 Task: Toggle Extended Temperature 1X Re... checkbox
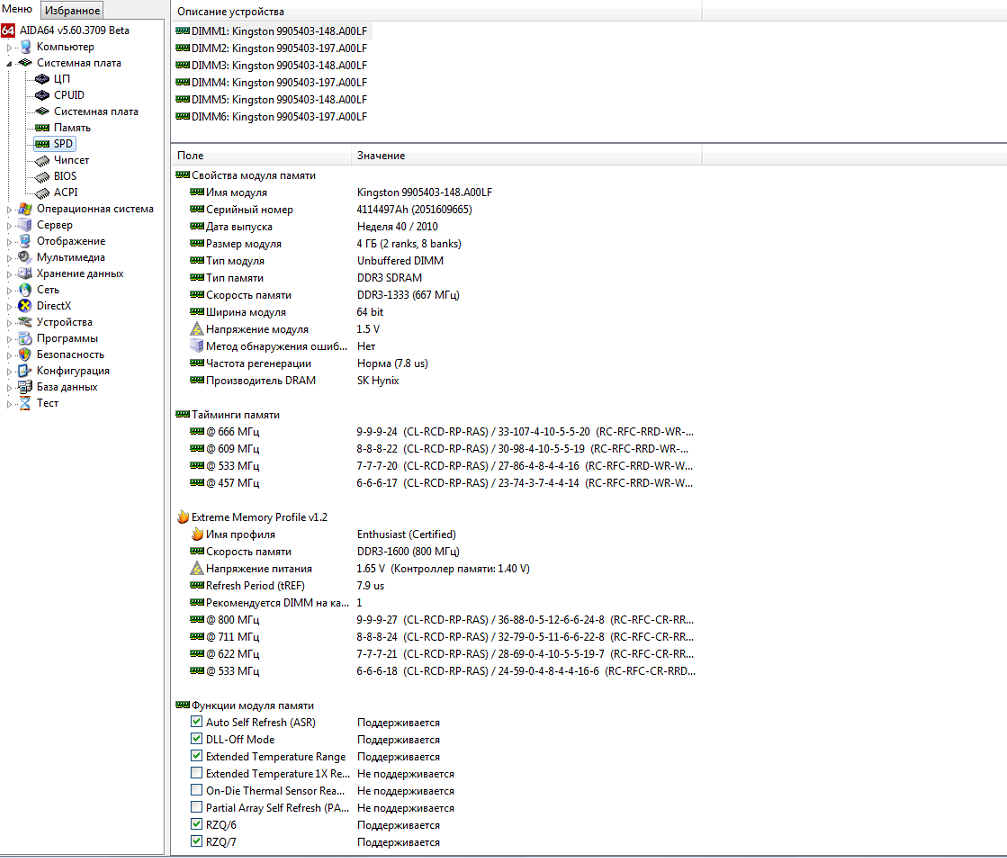tap(197, 773)
